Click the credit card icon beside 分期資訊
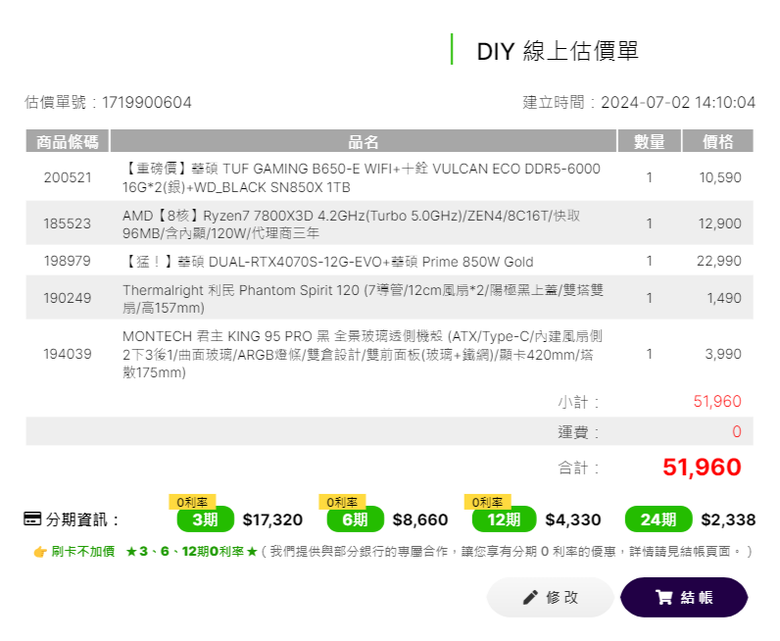 32,519
